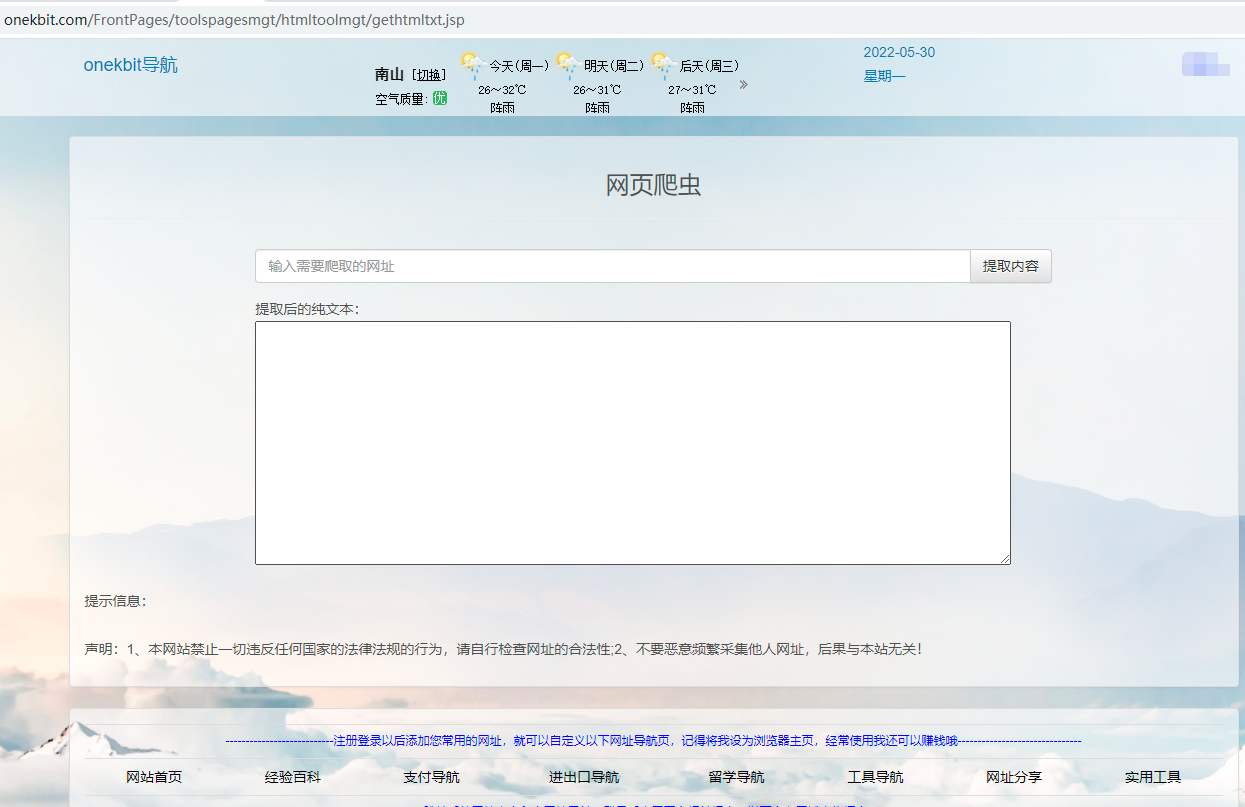Expand more weather days via the » arrow
Screen dimensions: 1245x807
pyautogui.click(x=742, y=85)
